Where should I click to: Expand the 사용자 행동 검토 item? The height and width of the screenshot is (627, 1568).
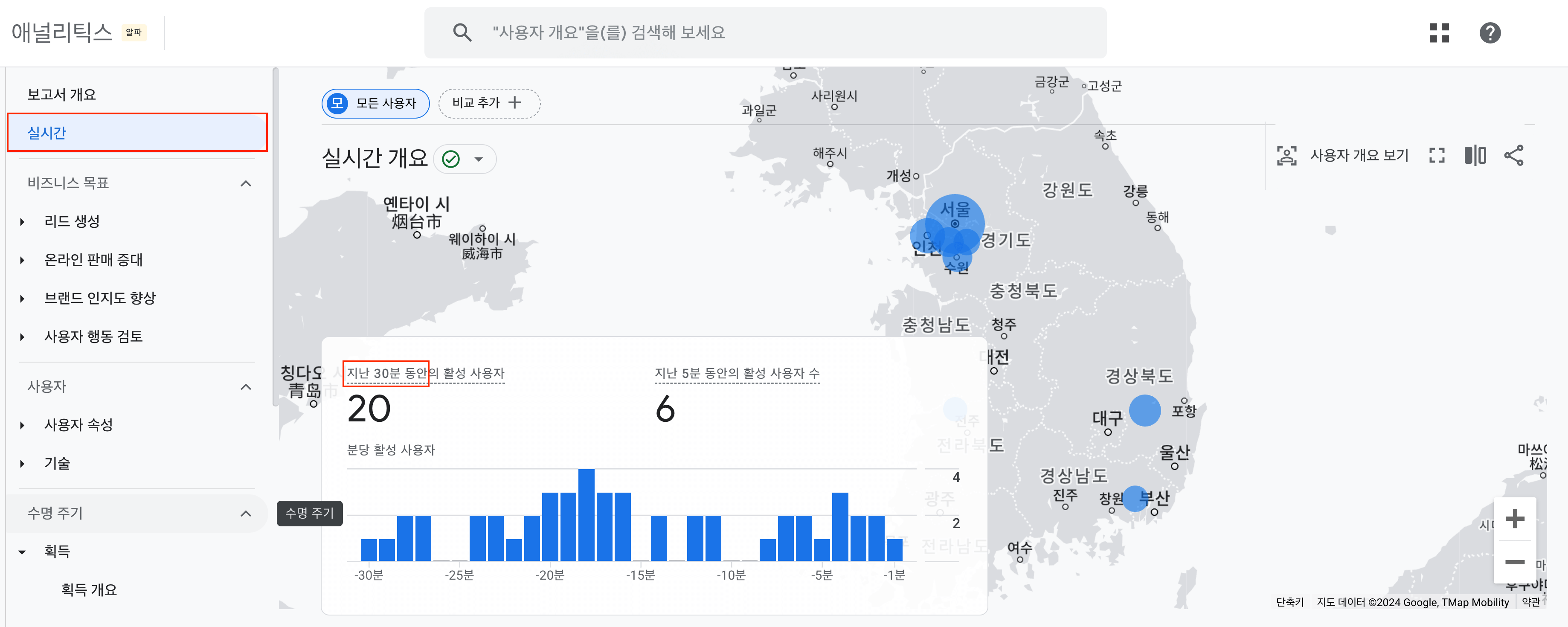(x=23, y=337)
